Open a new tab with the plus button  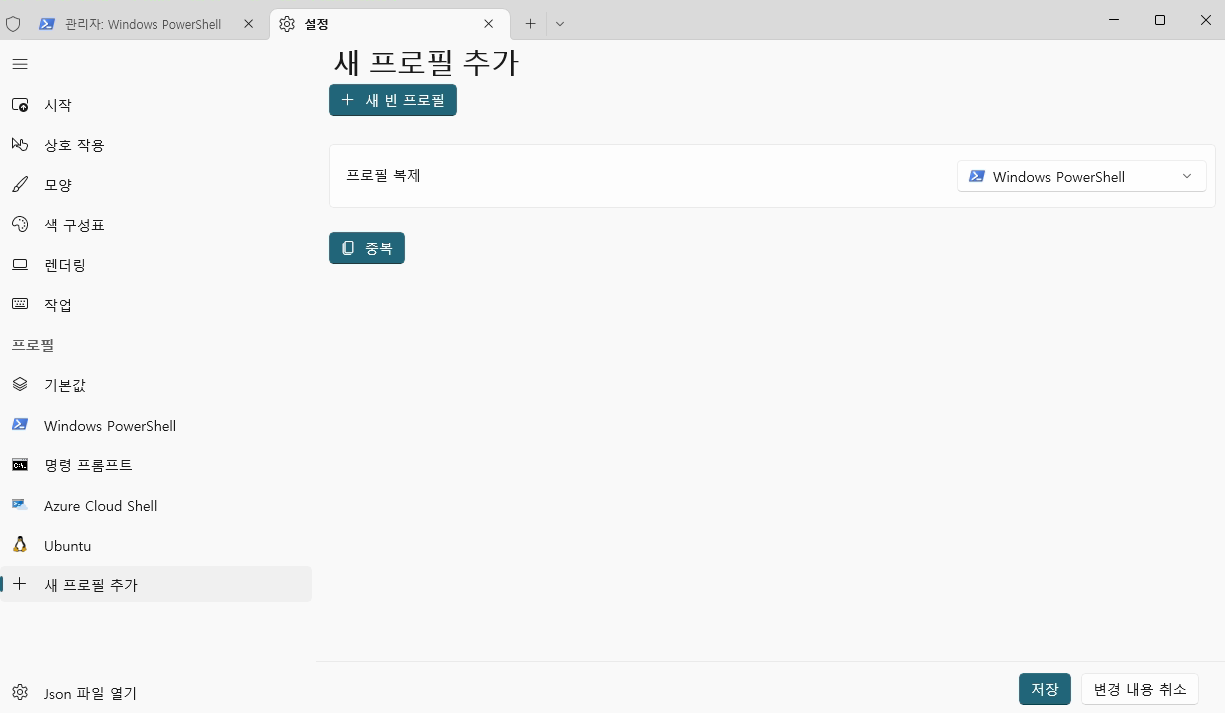(x=530, y=24)
